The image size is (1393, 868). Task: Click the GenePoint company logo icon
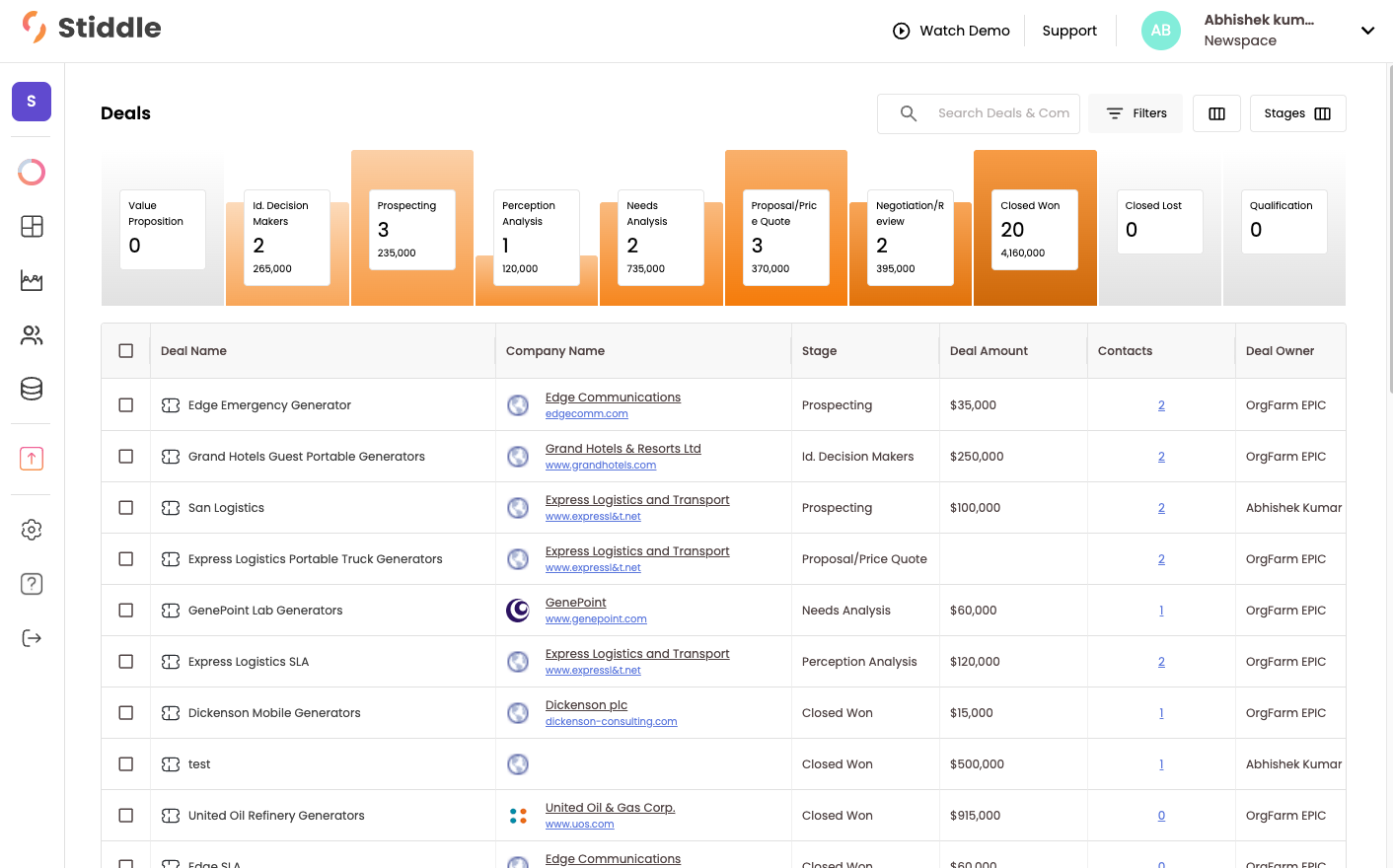click(x=518, y=611)
